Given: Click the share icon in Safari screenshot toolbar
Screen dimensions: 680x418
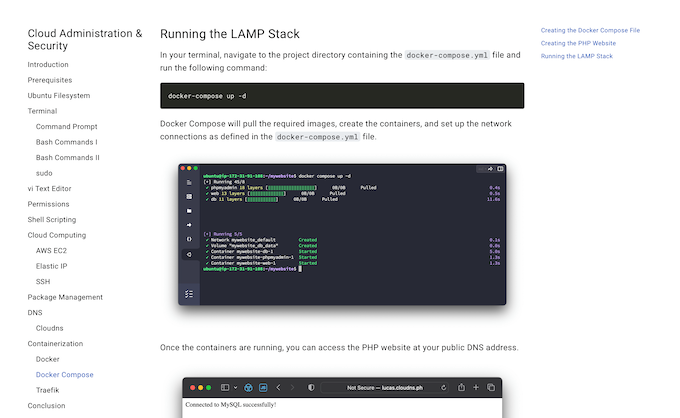Looking at the screenshot, I should pyautogui.click(x=461, y=387).
